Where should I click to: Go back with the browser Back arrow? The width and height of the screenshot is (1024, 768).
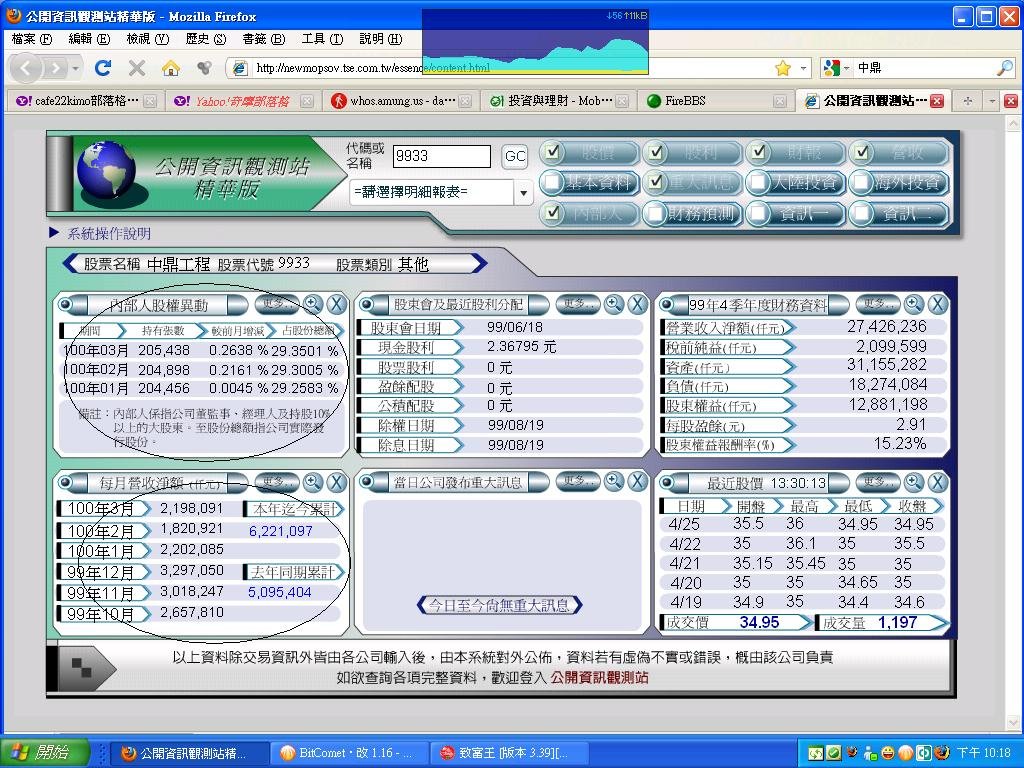(26, 68)
